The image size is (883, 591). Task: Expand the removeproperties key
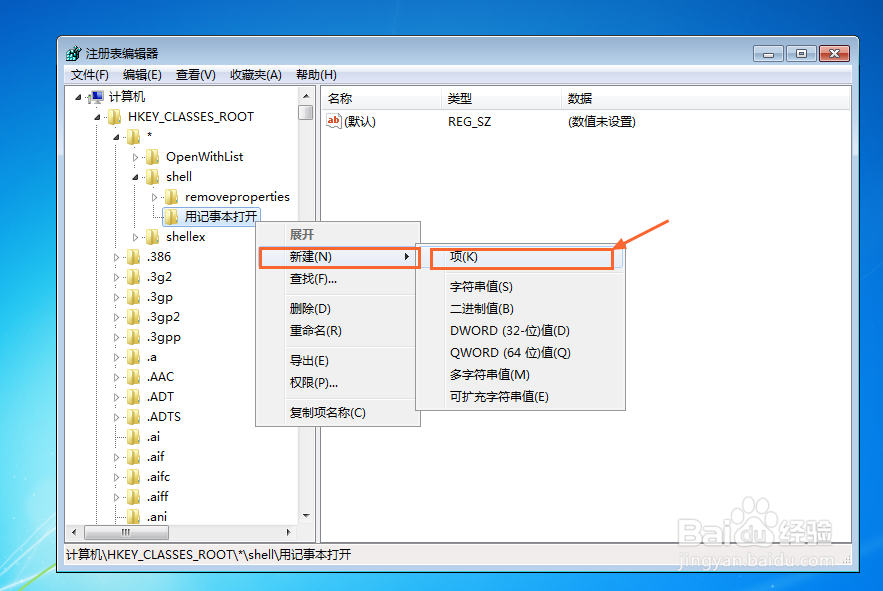pyautogui.click(x=154, y=198)
